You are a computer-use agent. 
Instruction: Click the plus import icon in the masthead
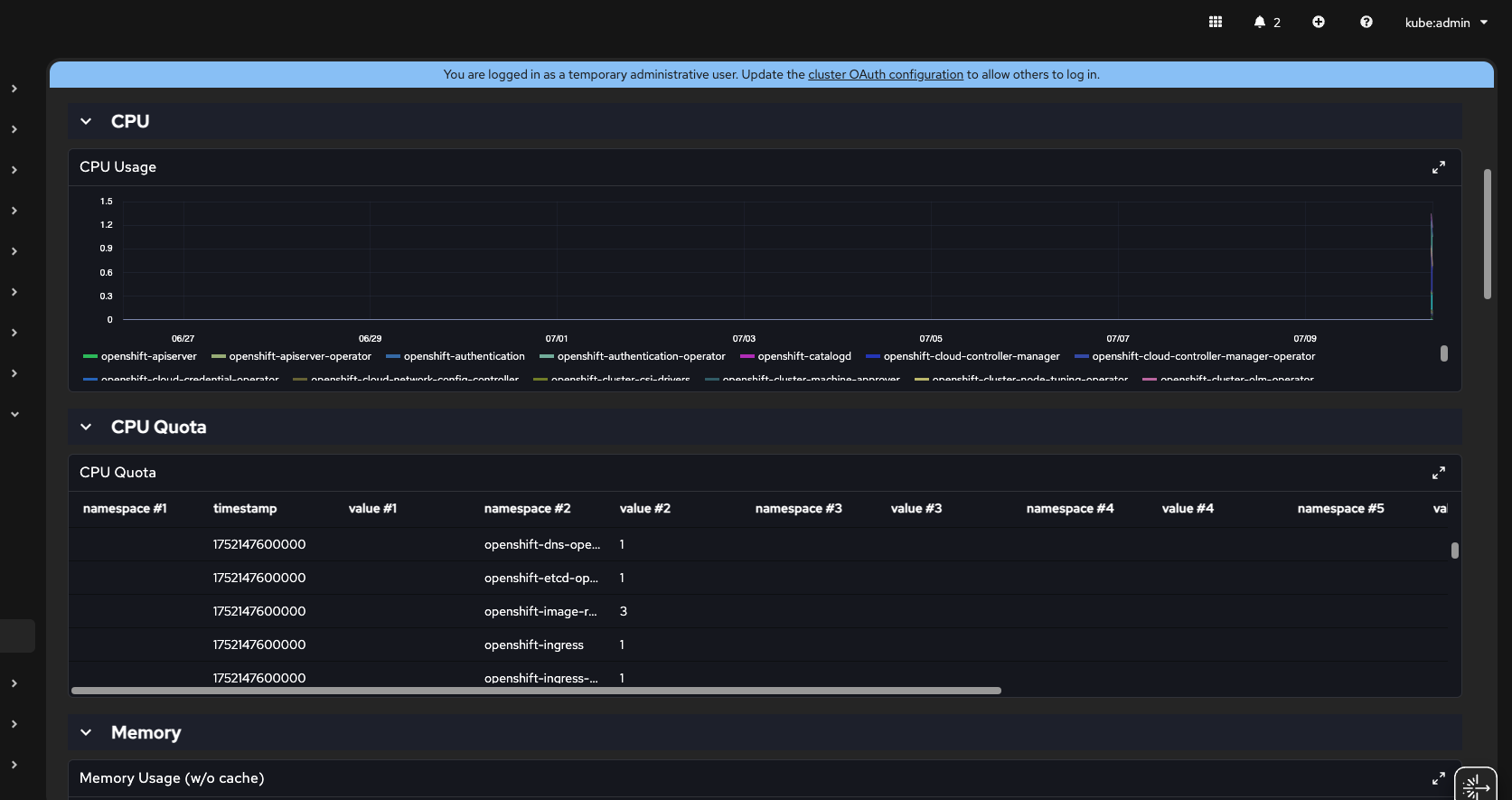point(1319,22)
